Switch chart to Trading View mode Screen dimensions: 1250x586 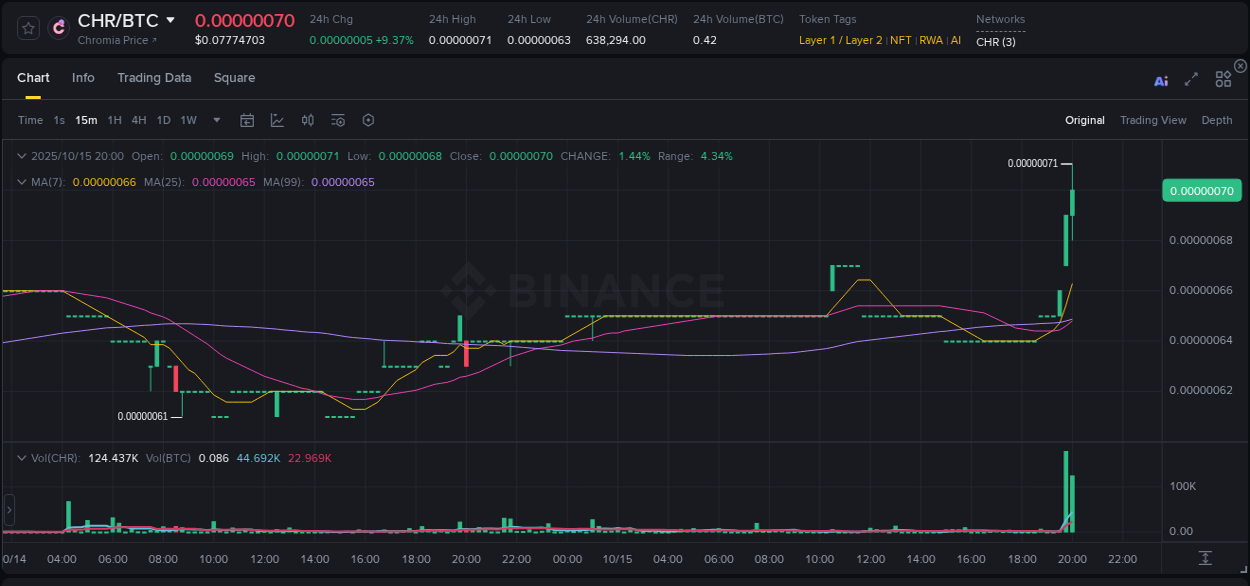pyautogui.click(x=1153, y=120)
